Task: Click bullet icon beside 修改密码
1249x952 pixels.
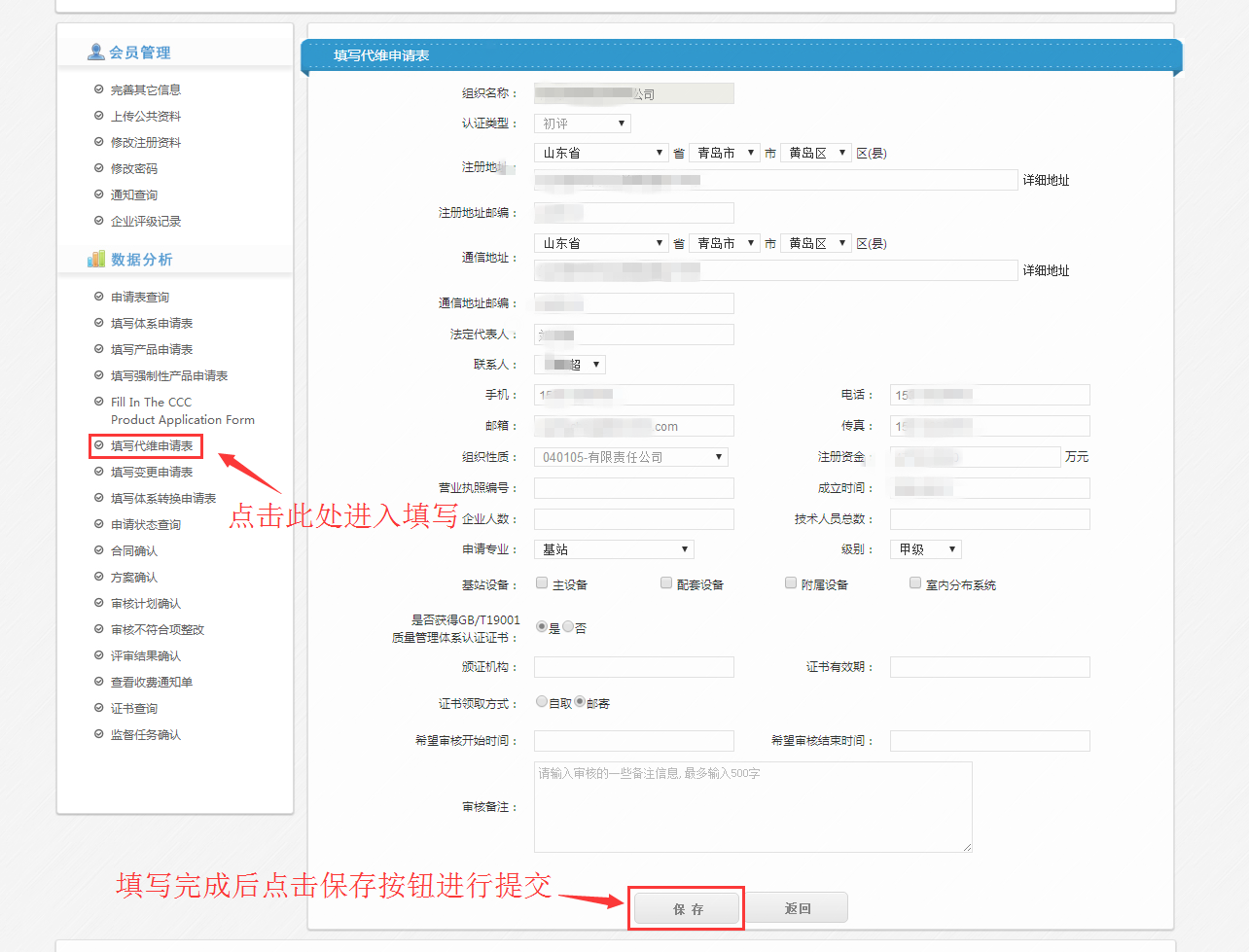Action: [98, 168]
